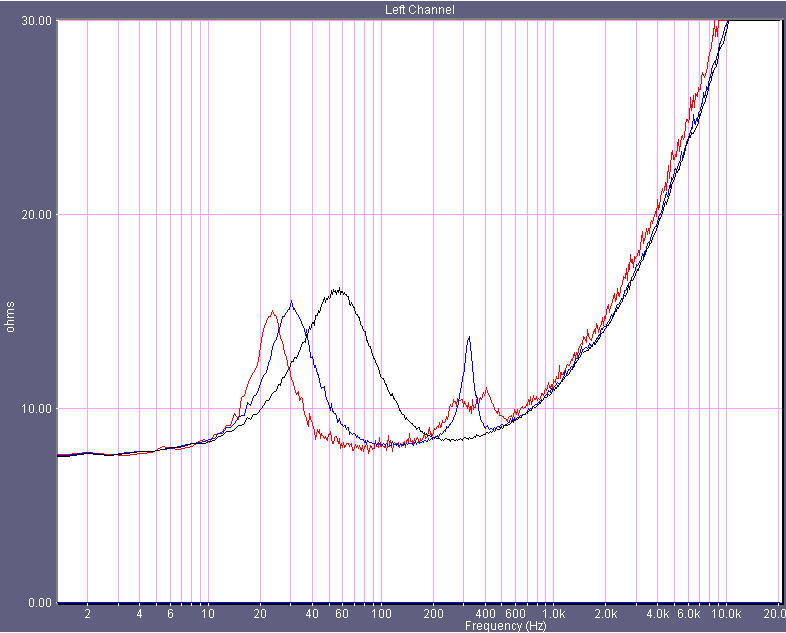Screen dimensions: 786x633
Task: Click the 100 label on the frequency axis
Action: (381, 614)
